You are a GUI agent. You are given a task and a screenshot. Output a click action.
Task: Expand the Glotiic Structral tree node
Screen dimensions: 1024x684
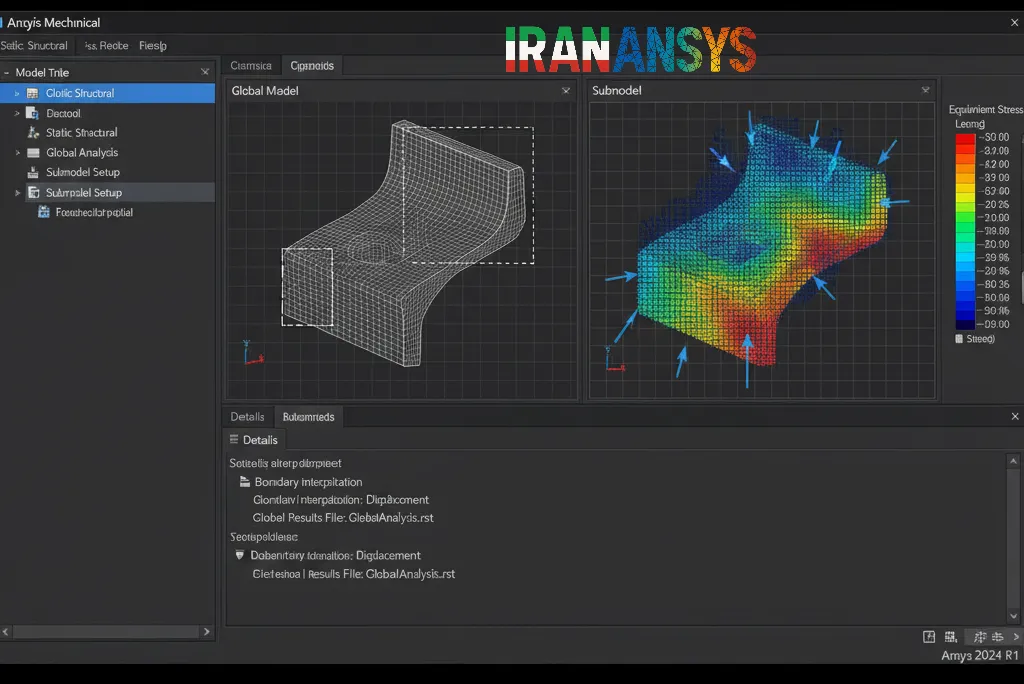pyautogui.click(x=17, y=93)
